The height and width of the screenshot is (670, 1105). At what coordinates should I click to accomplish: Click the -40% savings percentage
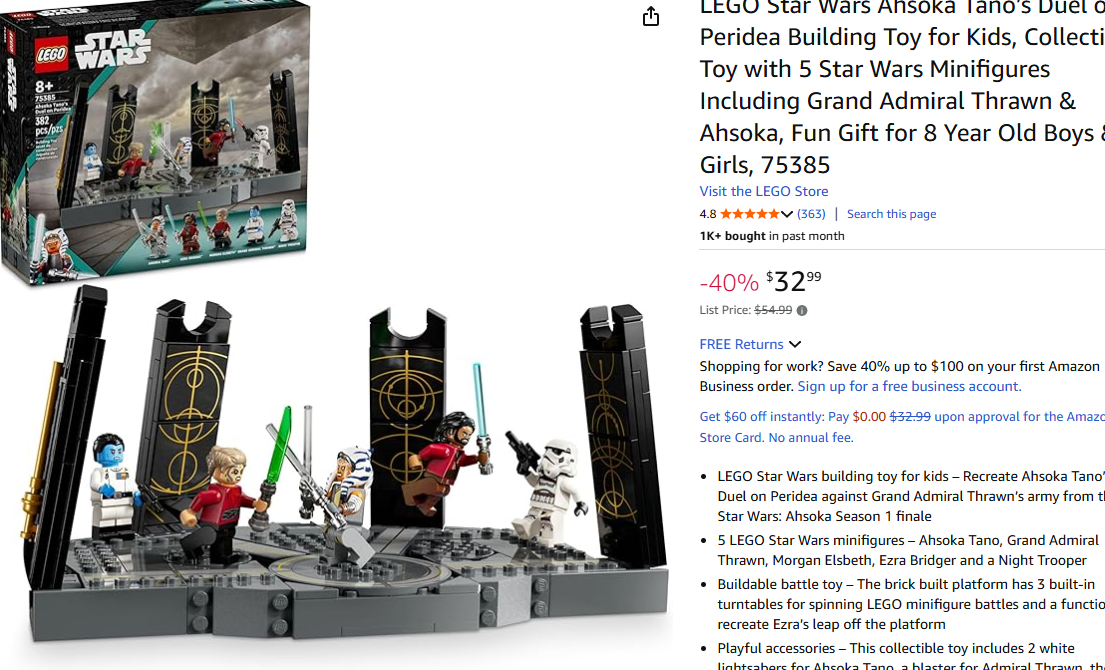click(x=729, y=283)
